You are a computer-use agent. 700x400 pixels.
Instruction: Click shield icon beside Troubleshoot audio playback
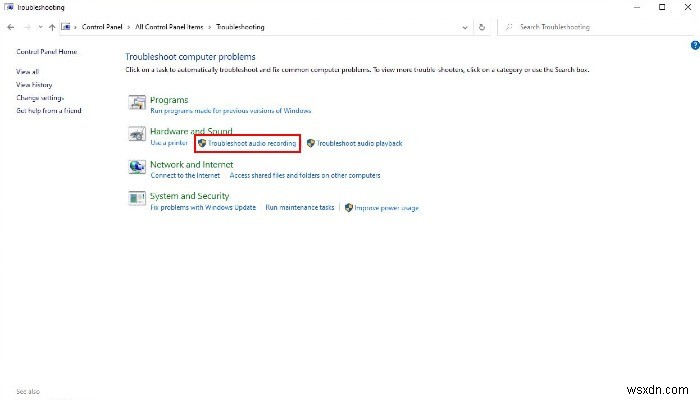pos(311,143)
